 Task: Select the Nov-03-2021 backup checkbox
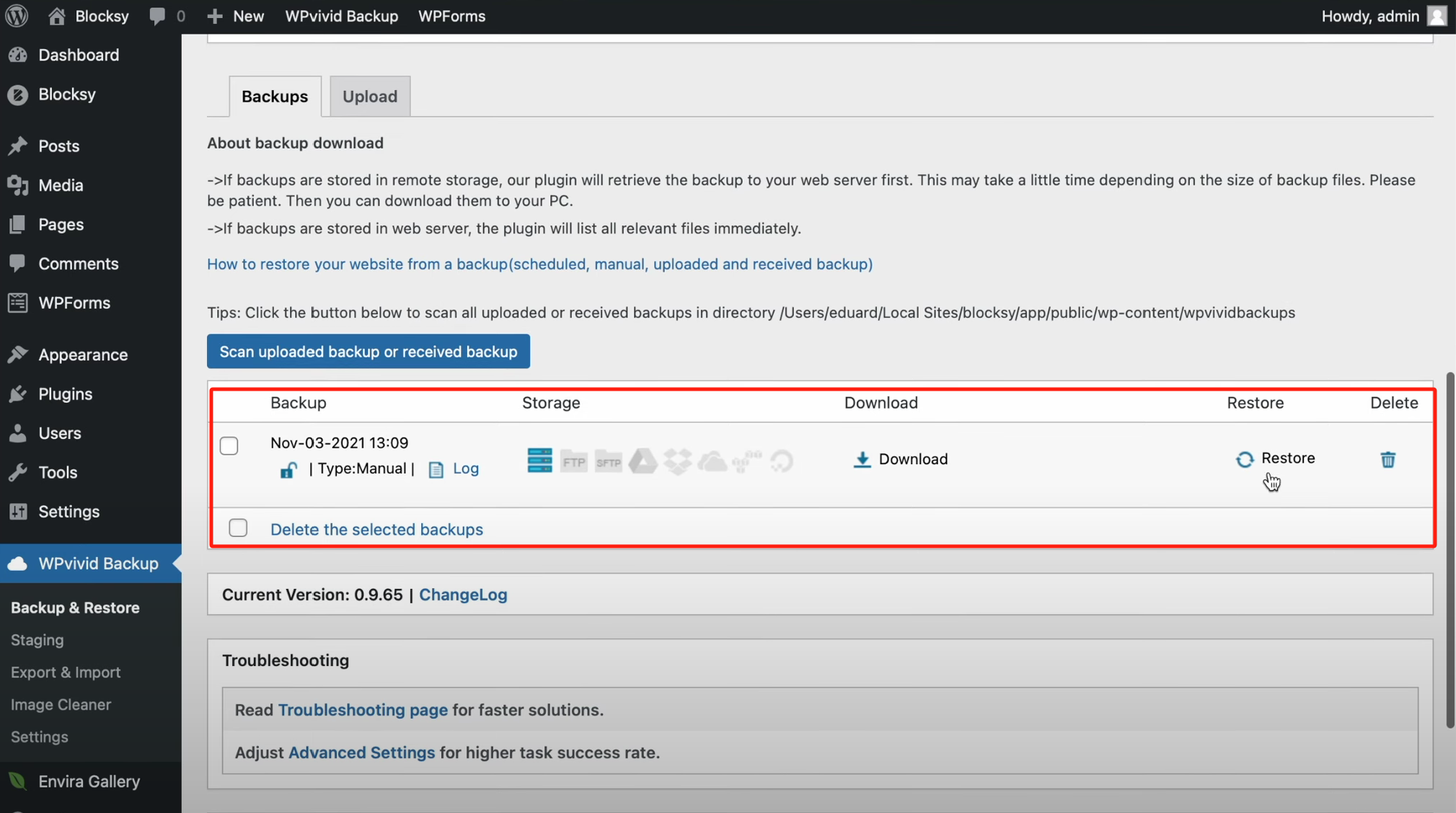(x=229, y=445)
